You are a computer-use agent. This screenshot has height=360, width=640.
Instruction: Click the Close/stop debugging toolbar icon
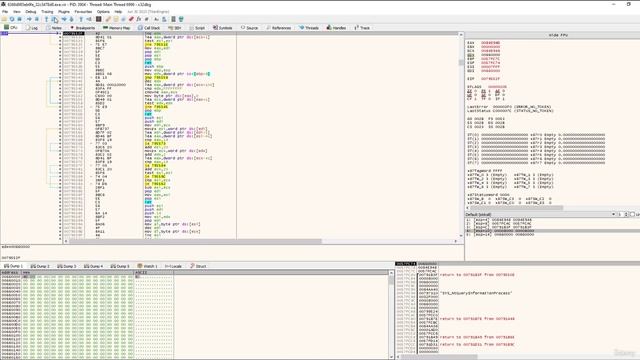(19, 19)
